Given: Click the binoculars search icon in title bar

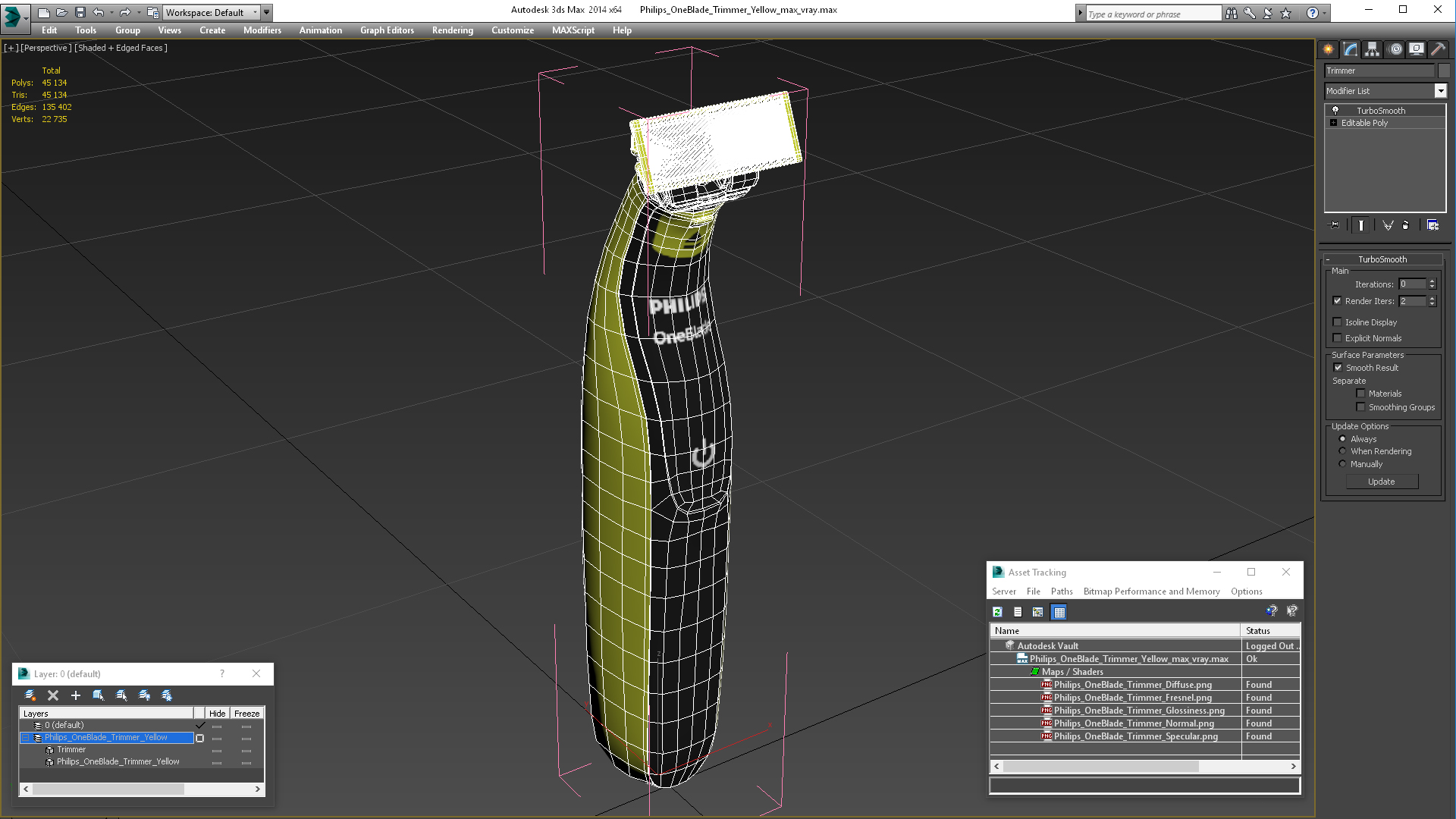Looking at the screenshot, I should (1232, 13).
